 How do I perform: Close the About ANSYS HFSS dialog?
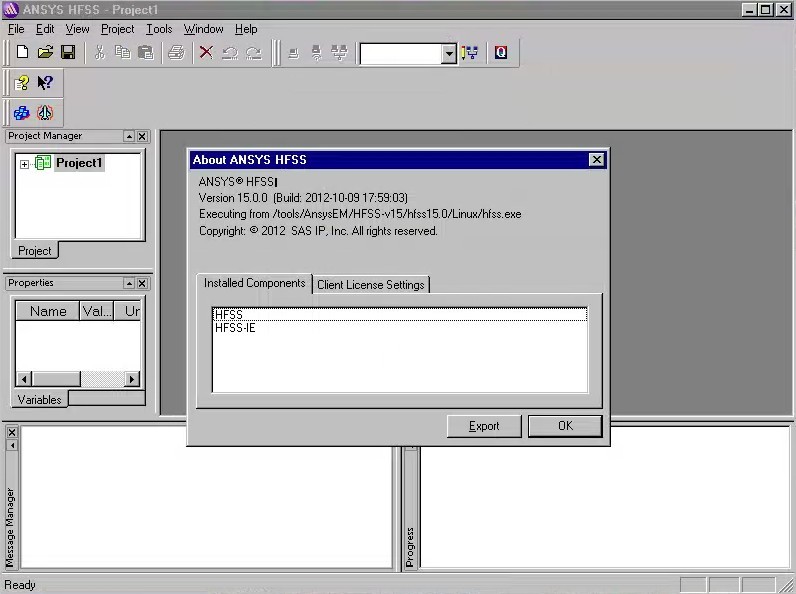click(x=596, y=160)
